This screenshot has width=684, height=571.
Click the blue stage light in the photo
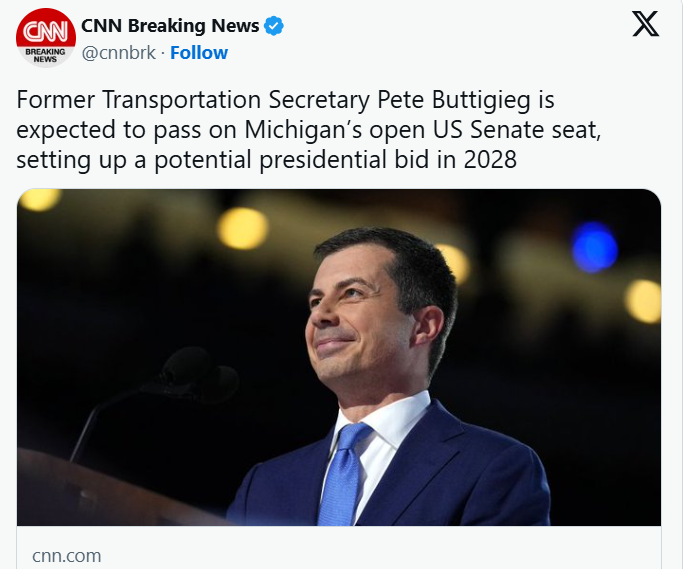click(x=594, y=246)
